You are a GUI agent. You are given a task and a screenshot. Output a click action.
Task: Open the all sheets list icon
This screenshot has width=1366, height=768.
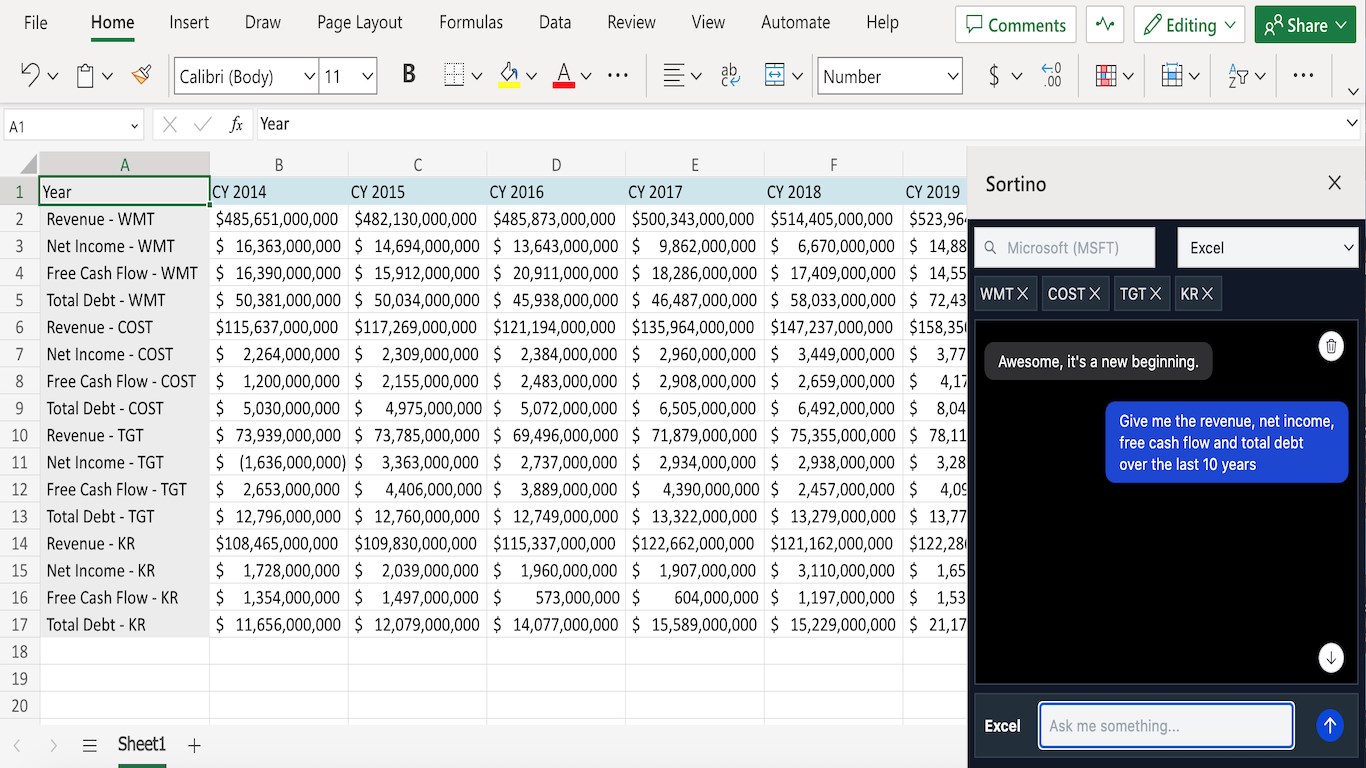90,745
